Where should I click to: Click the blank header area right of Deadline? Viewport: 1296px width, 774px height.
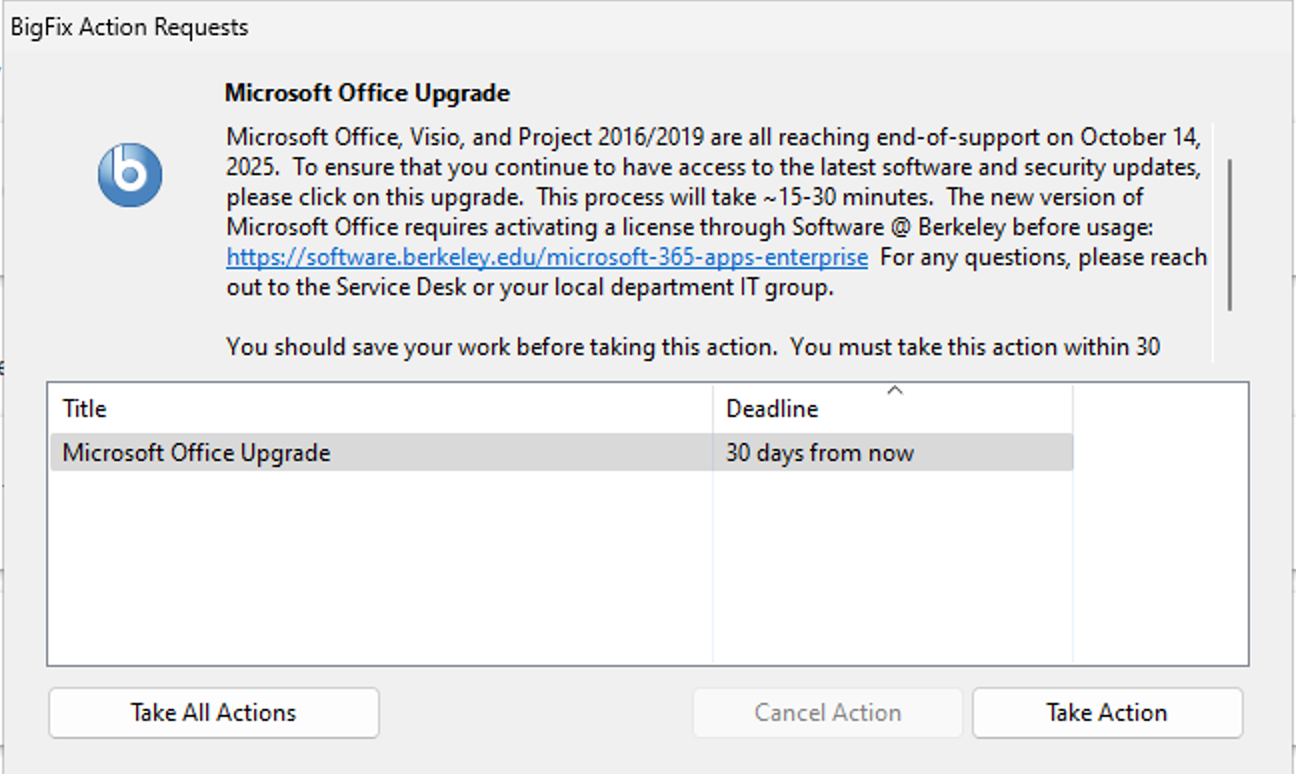pos(1160,408)
